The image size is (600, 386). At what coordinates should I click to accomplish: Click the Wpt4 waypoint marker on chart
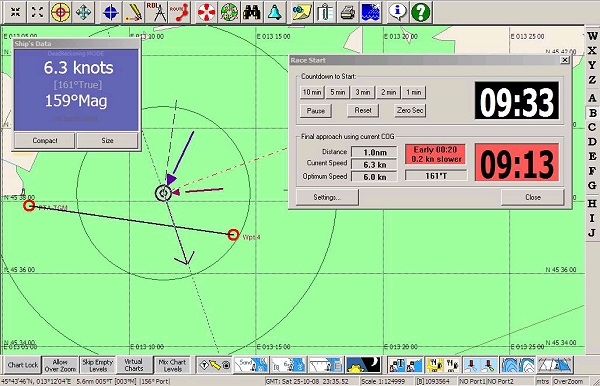coord(233,235)
